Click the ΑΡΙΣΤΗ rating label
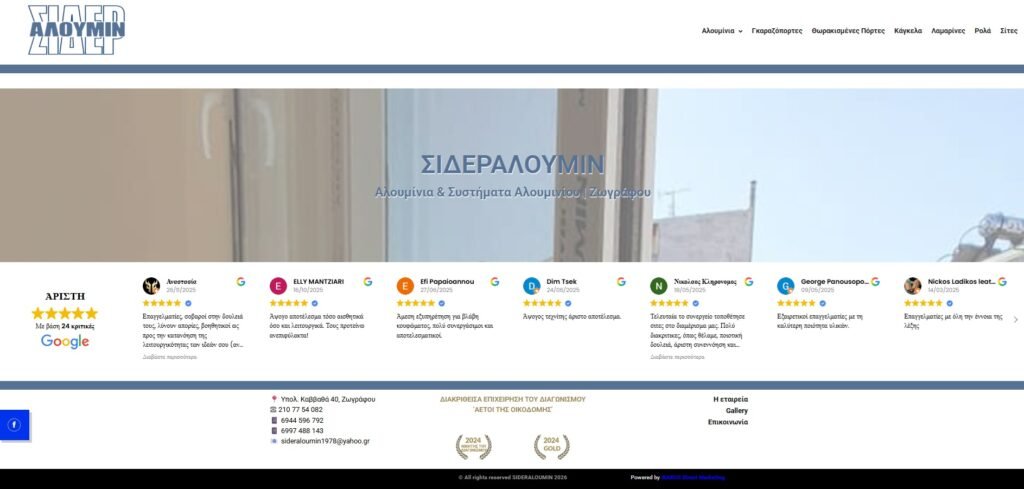Image resolution: width=1024 pixels, height=489 pixels. pyautogui.click(x=65, y=296)
